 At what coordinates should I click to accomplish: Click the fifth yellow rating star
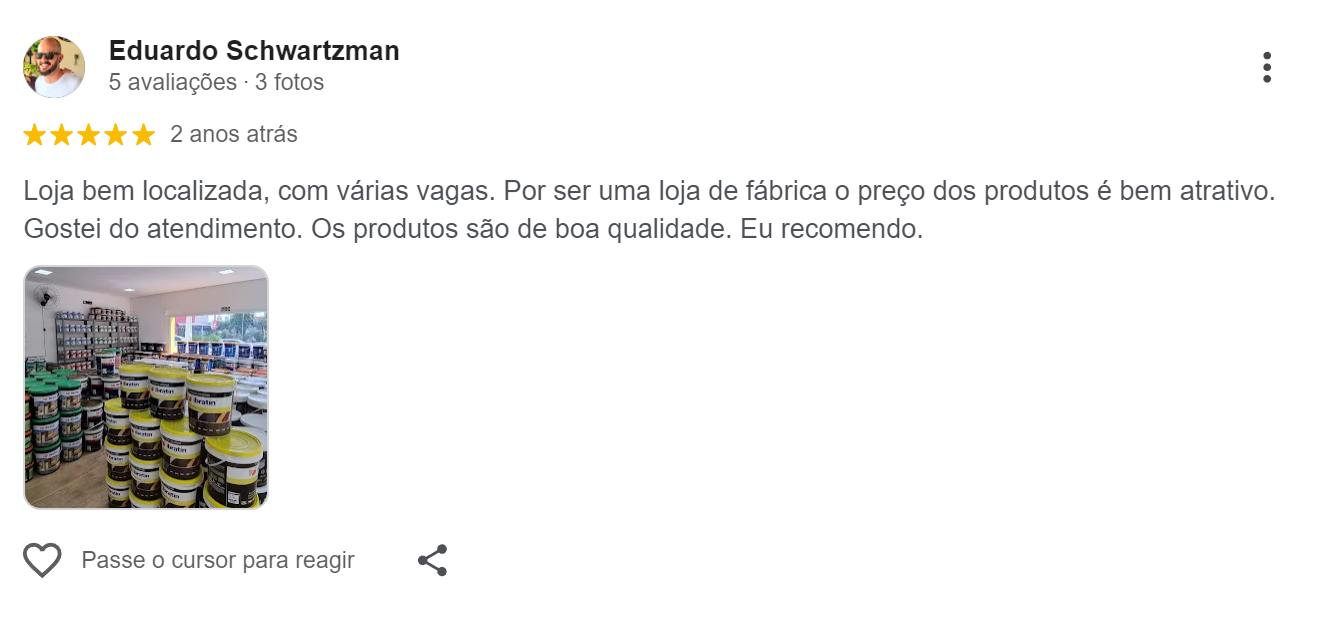[143, 135]
